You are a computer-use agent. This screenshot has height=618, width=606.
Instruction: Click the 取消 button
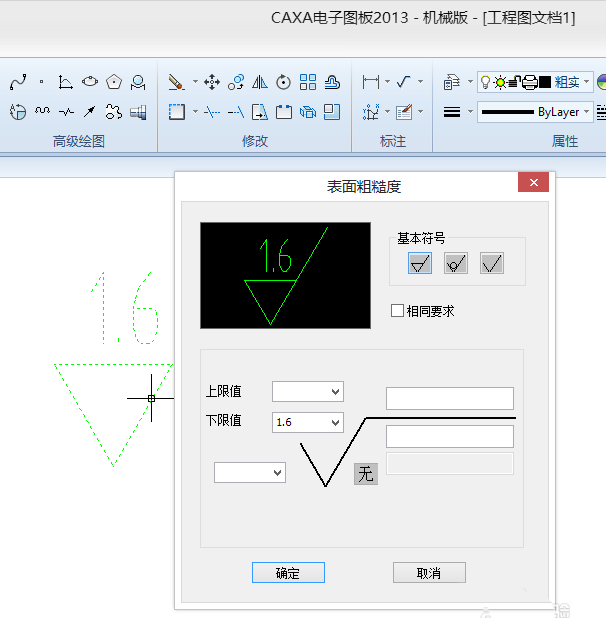[x=429, y=573]
